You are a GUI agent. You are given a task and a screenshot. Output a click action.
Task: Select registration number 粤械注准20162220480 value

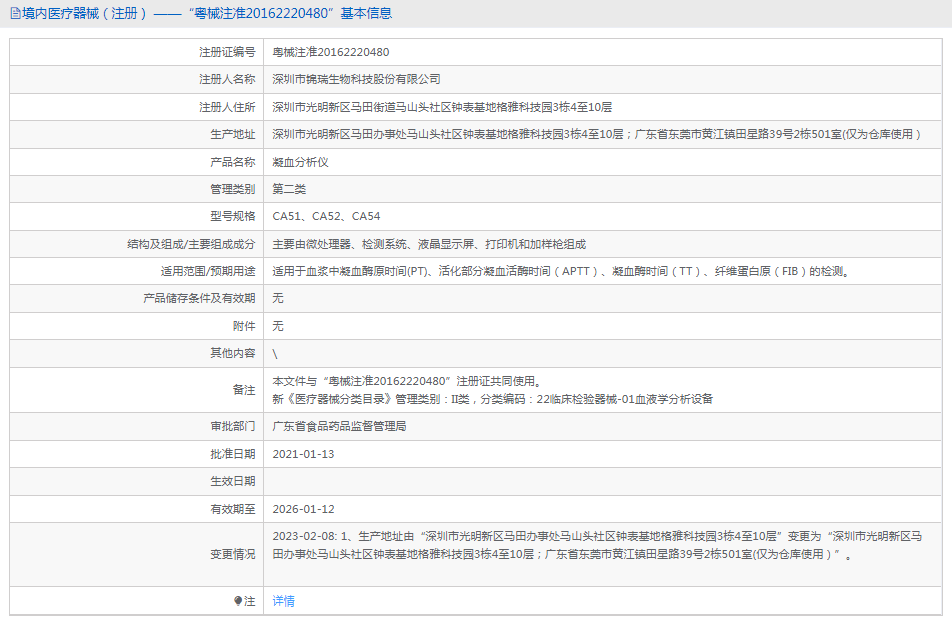(x=331, y=52)
